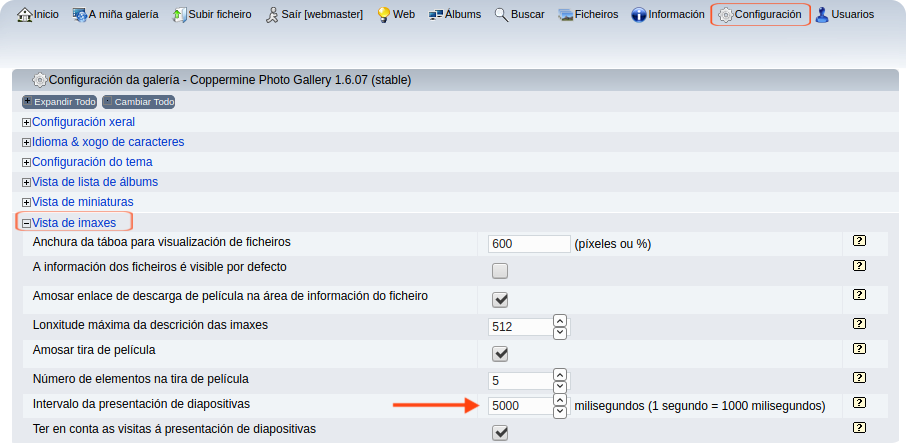The image size is (906, 443).
Task: Click the Buscar magnifier icon
Action: point(501,15)
